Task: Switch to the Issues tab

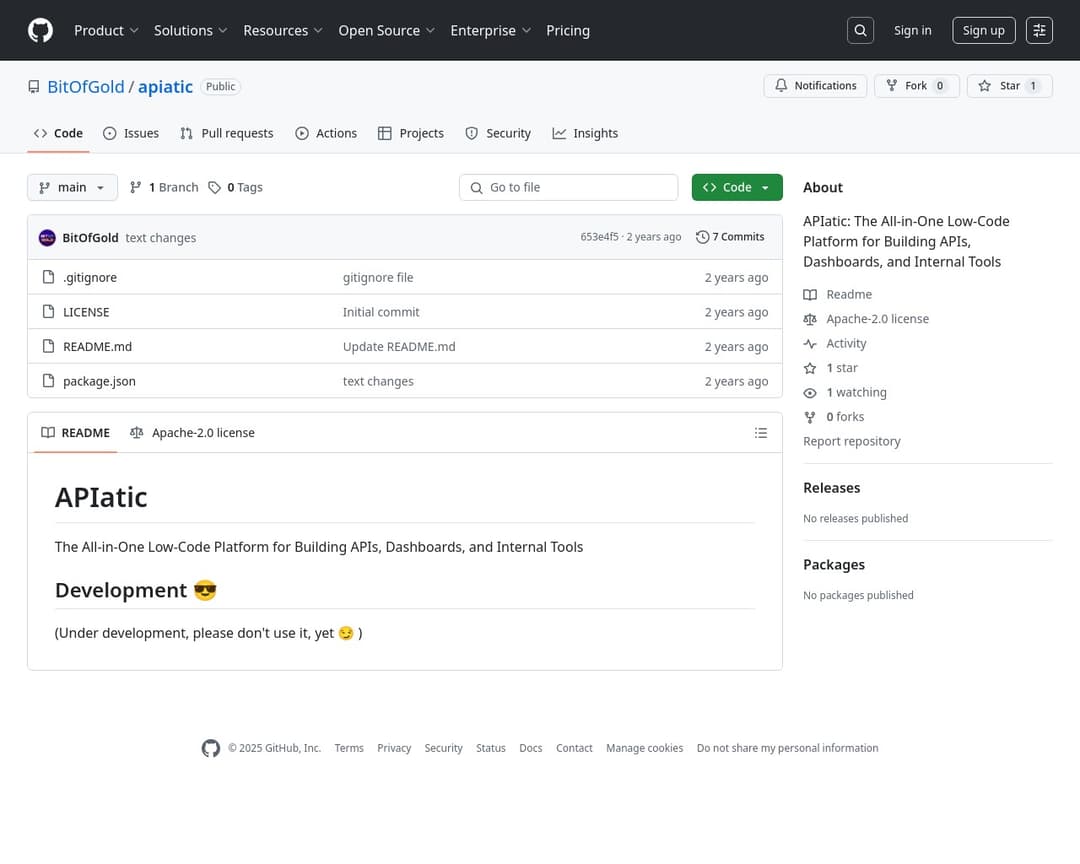Action: [130, 133]
